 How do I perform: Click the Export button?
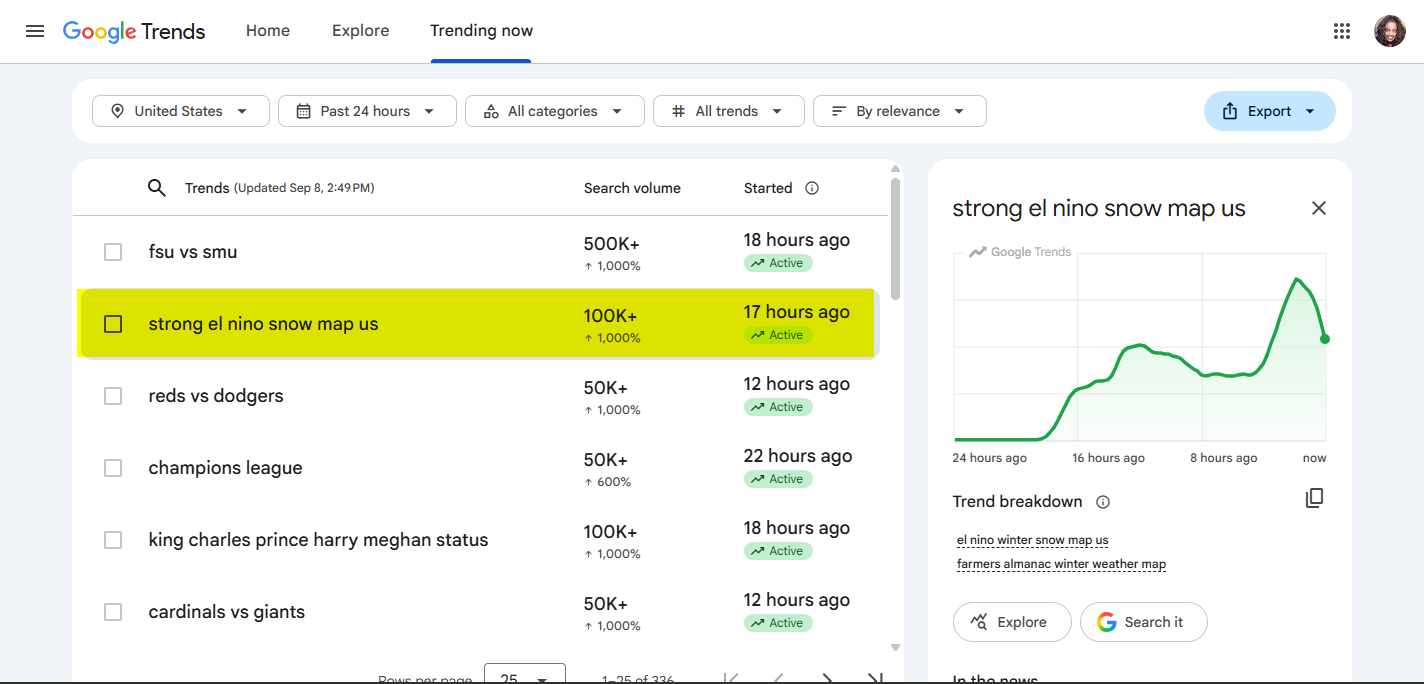[1270, 111]
